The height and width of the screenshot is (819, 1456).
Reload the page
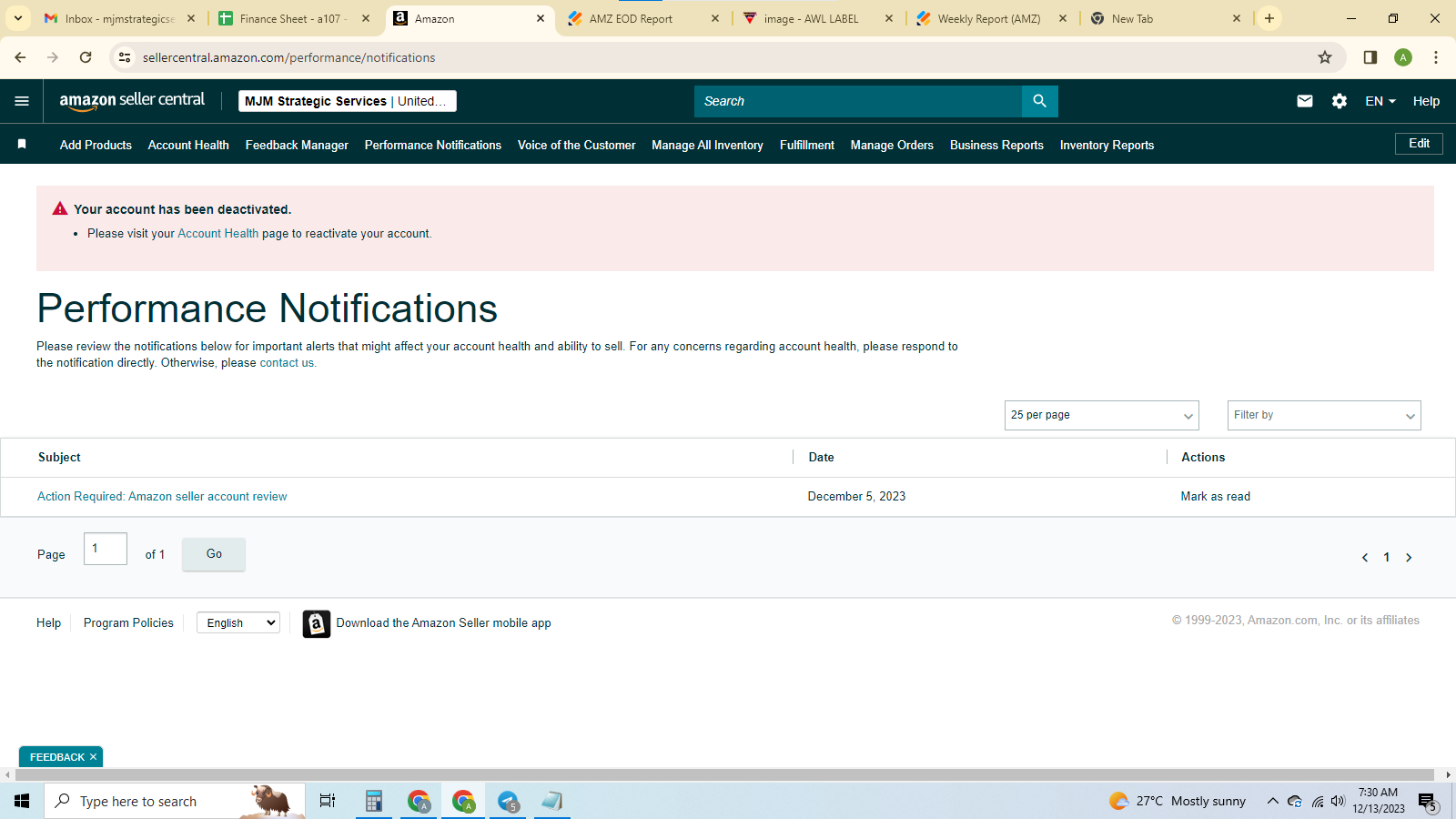coord(86,57)
